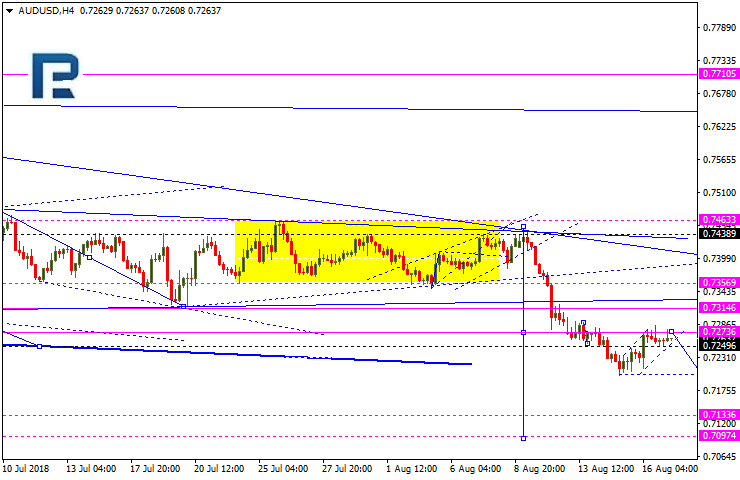740x480 pixels.
Task: Click the 0.77890 price on the scale
Action: click(718, 28)
